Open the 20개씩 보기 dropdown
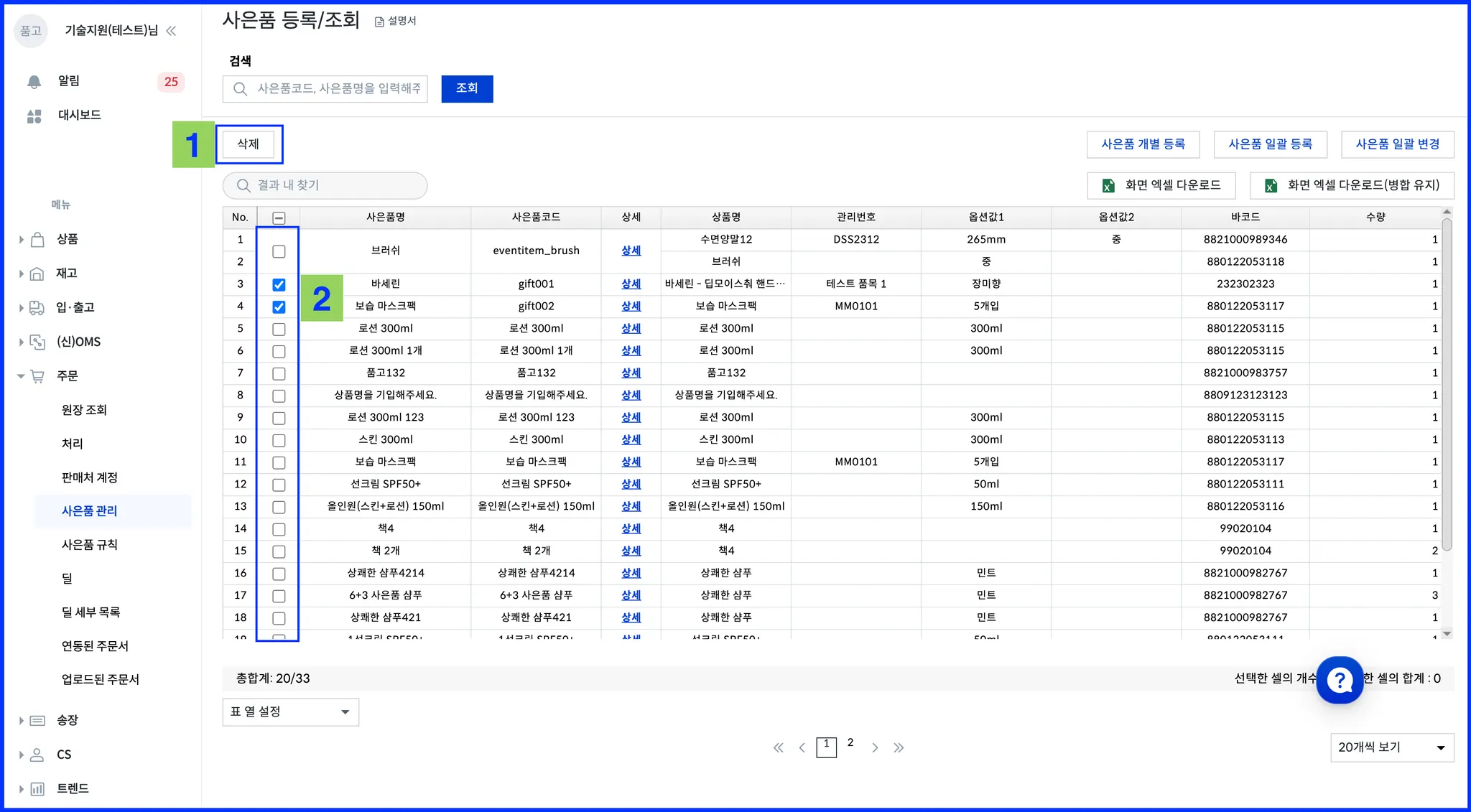Viewport: 1471px width, 812px height. click(x=1391, y=747)
